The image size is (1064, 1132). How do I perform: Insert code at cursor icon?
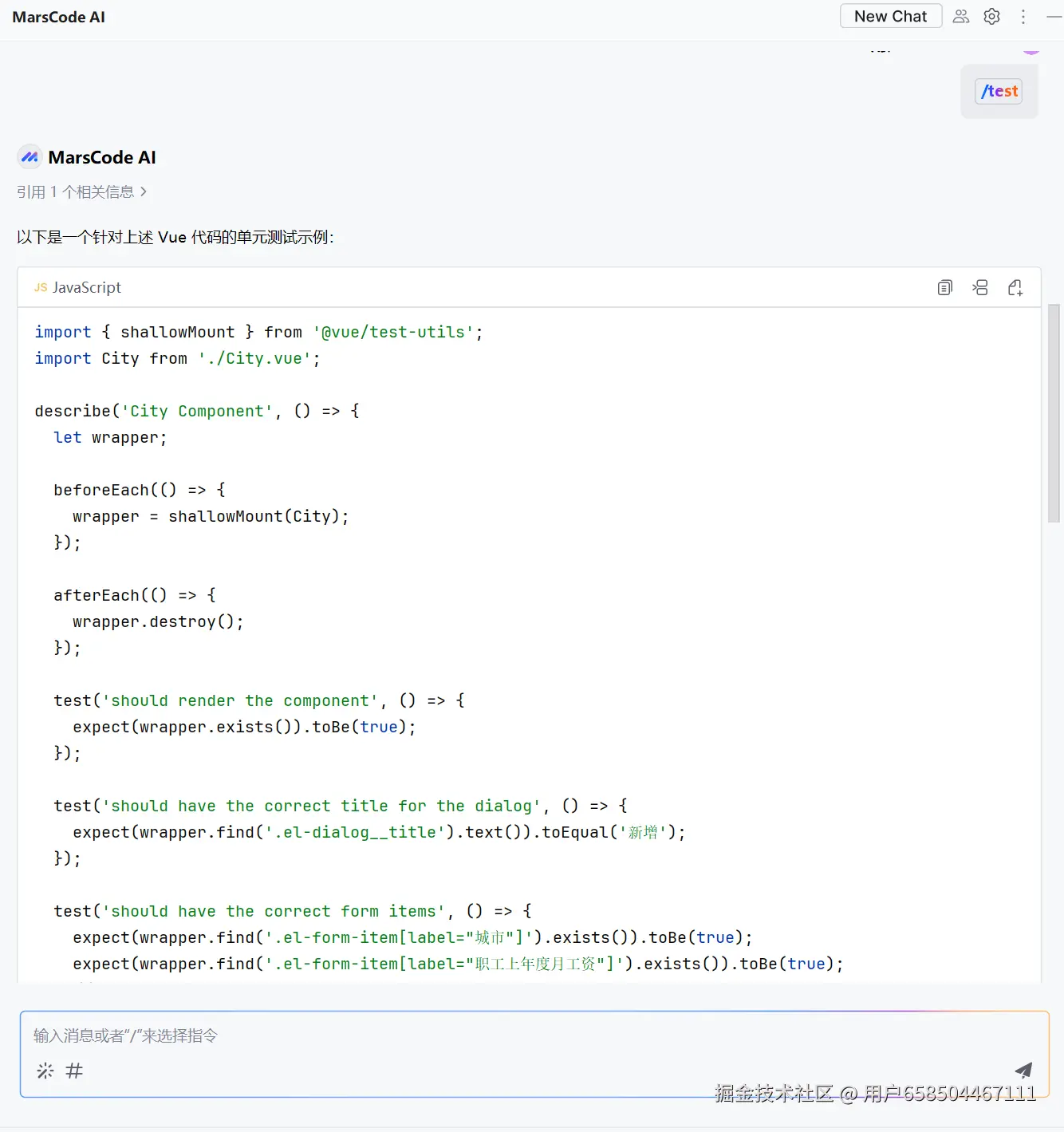pos(980,287)
